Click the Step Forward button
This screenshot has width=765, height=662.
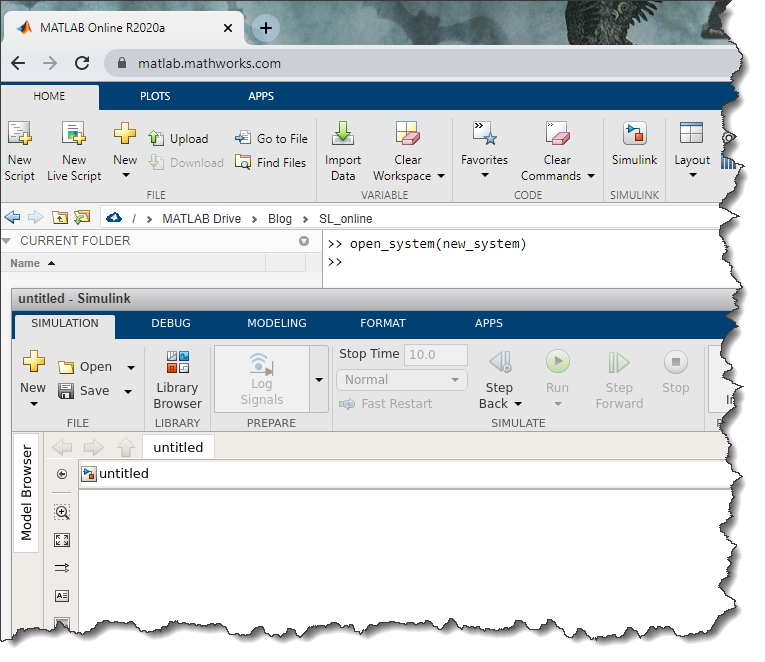pyautogui.click(x=619, y=379)
